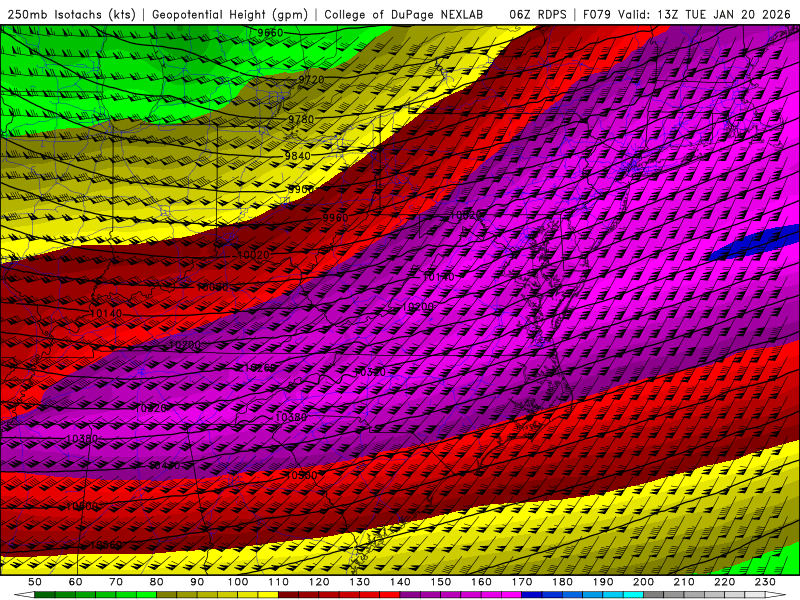The width and height of the screenshot is (800, 600).
Task: Click the 10260 height contour label
Action: pos(260,368)
